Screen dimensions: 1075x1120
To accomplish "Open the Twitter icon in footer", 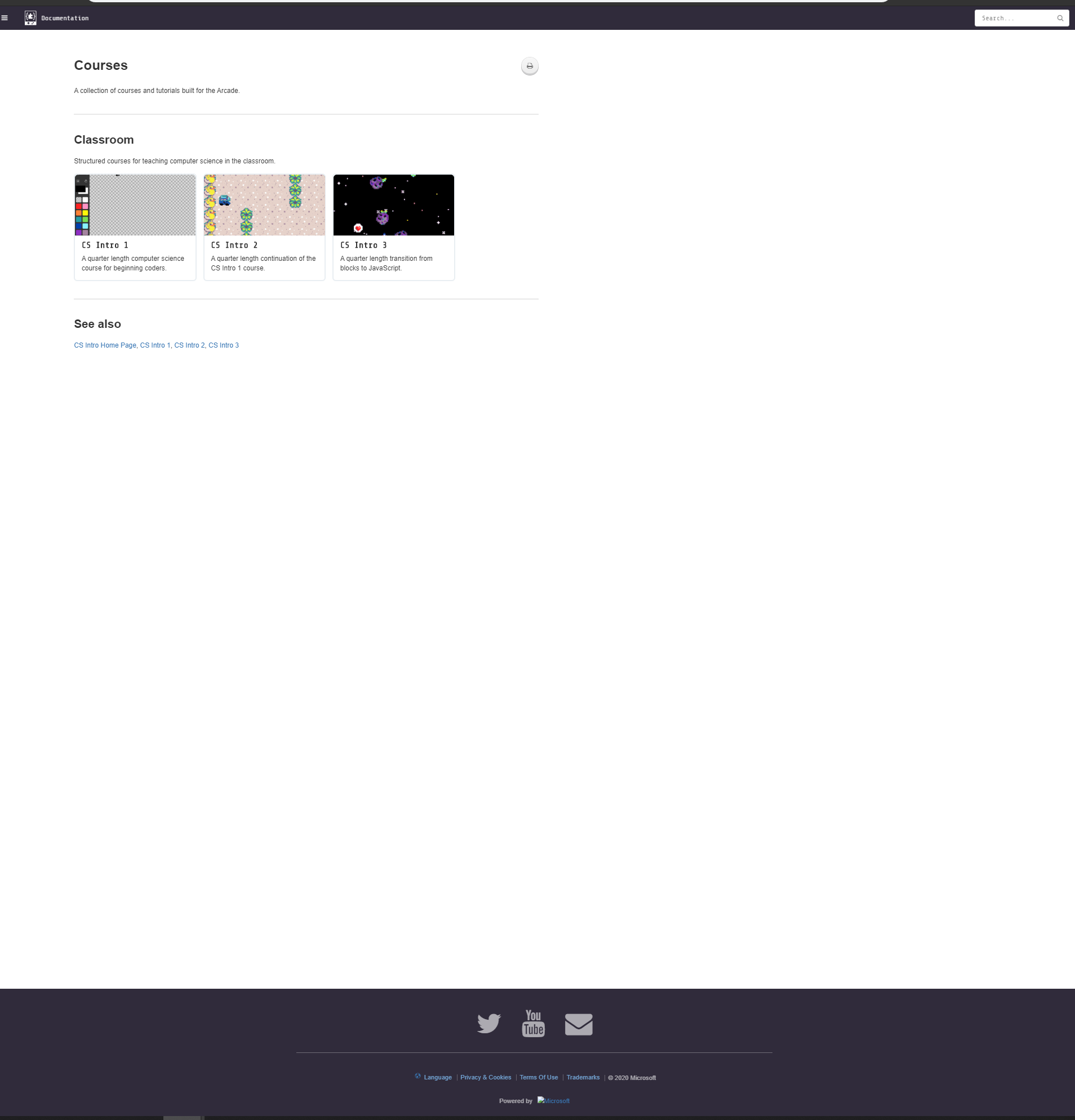I will coord(489,1024).
